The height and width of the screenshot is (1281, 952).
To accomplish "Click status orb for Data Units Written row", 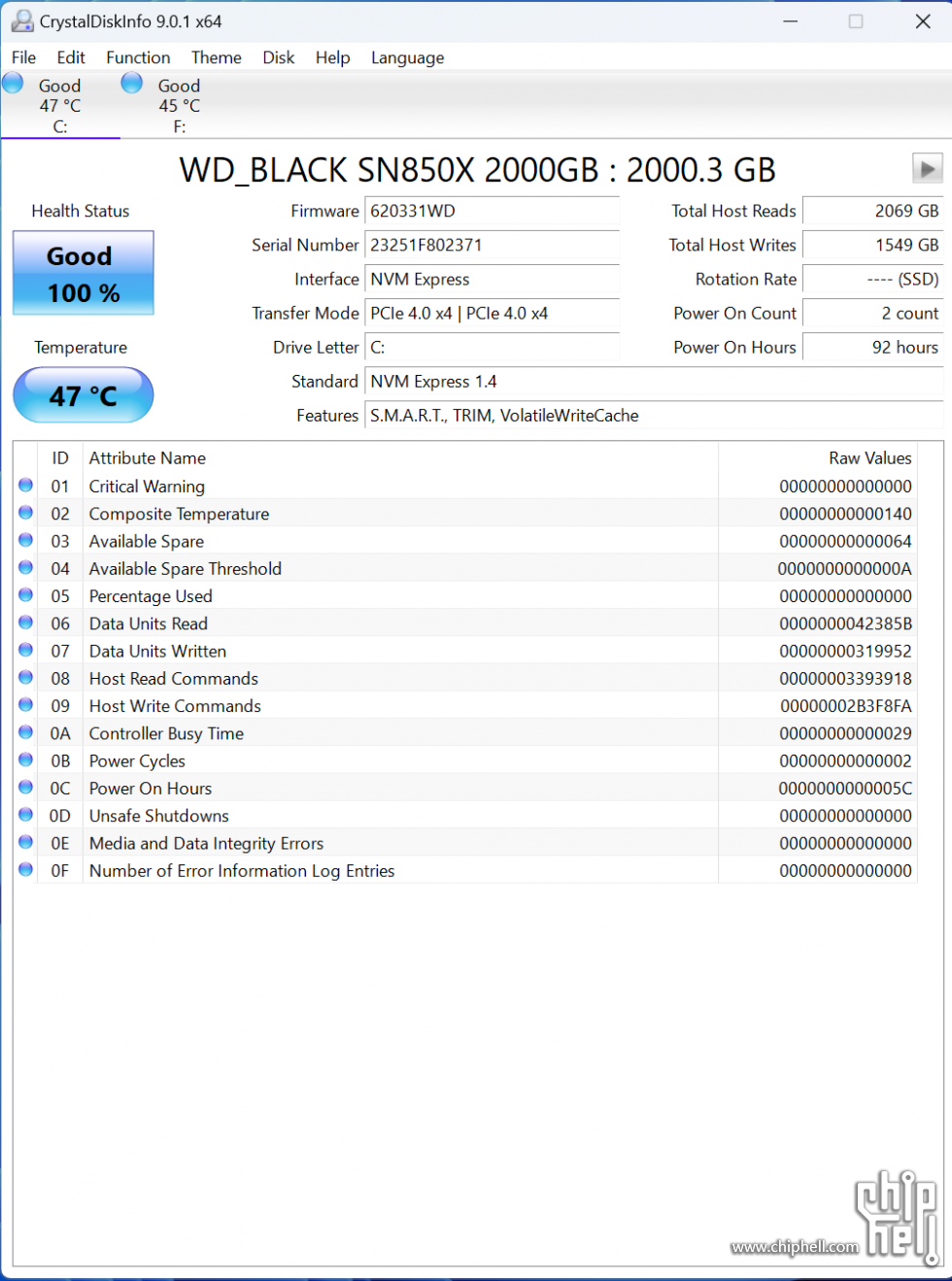I will pyautogui.click(x=26, y=650).
